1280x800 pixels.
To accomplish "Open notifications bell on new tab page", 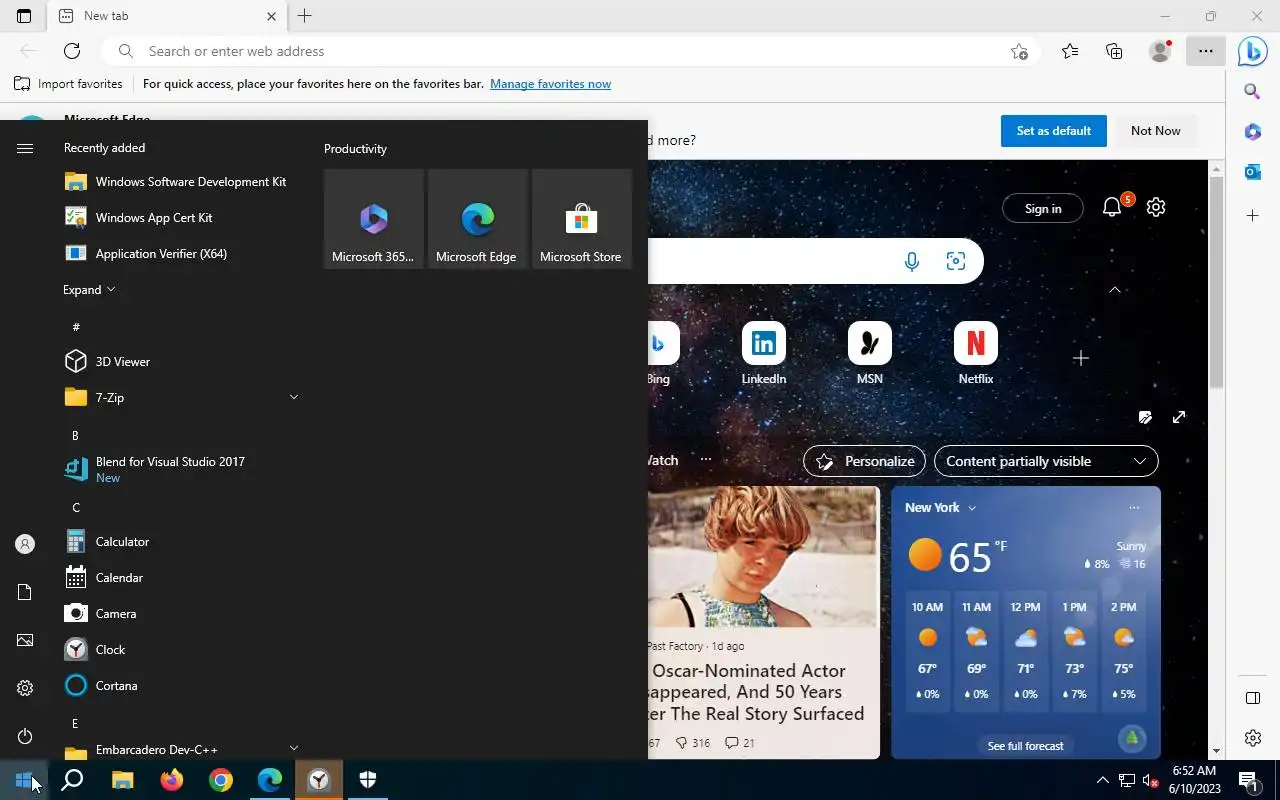I will [x=1113, y=207].
